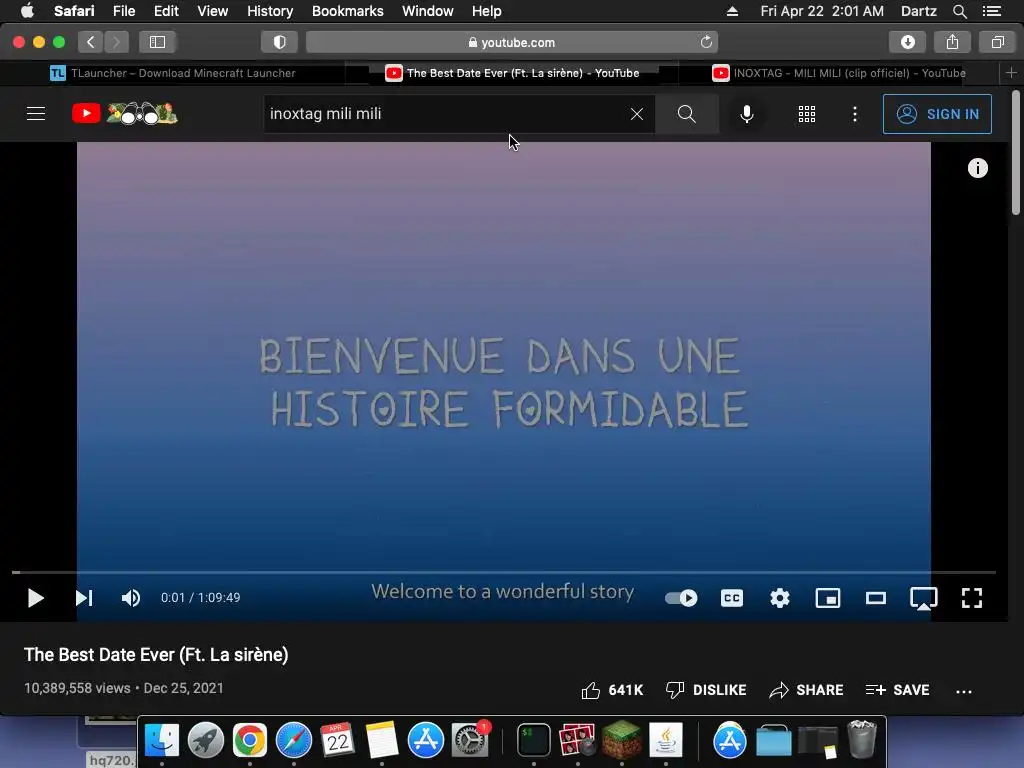Launch Chrome from dock
1024x768 pixels.
click(x=249, y=740)
